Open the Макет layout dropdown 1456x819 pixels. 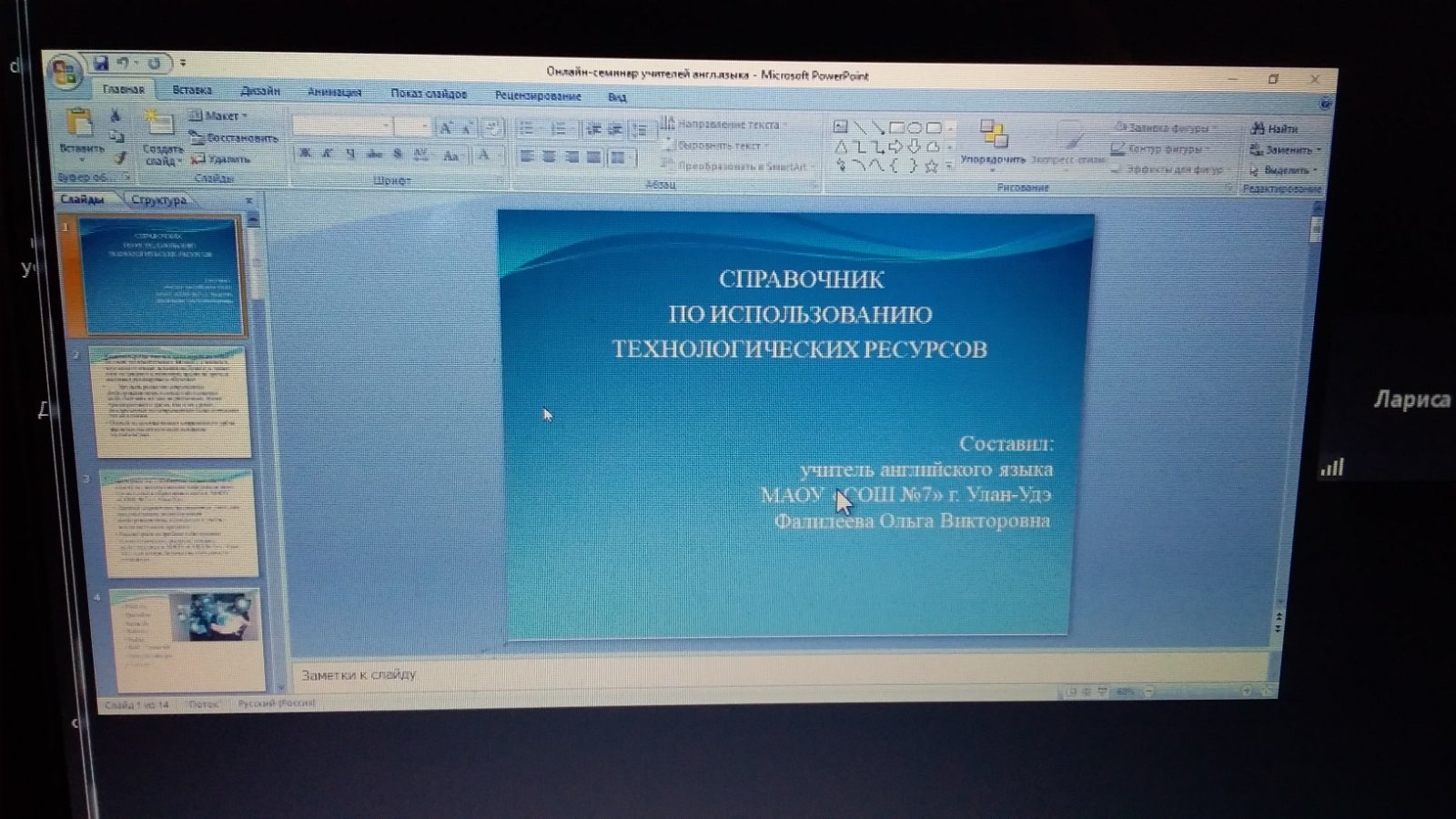(218, 116)
